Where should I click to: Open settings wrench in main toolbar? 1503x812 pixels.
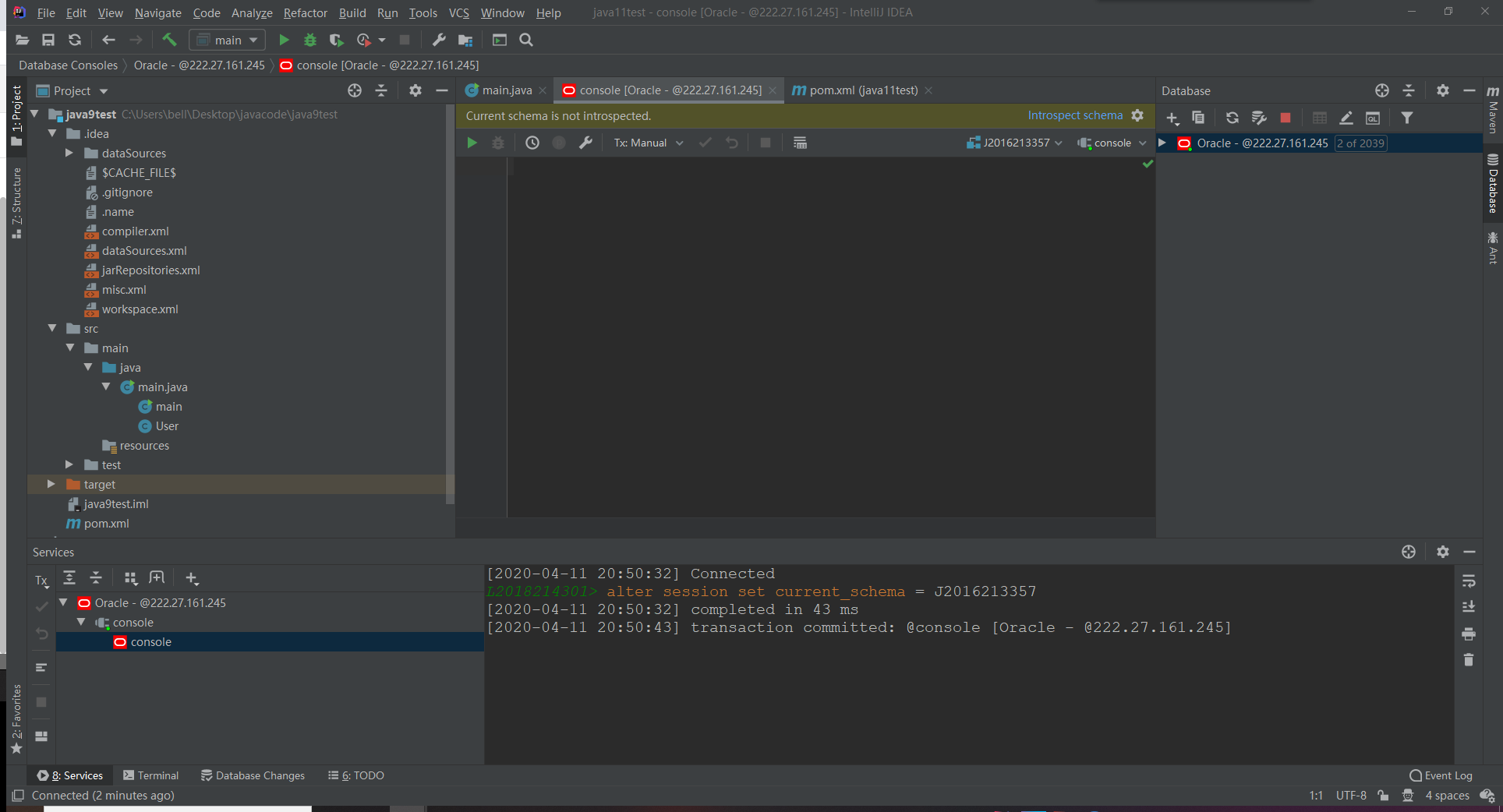click(439, 40)
